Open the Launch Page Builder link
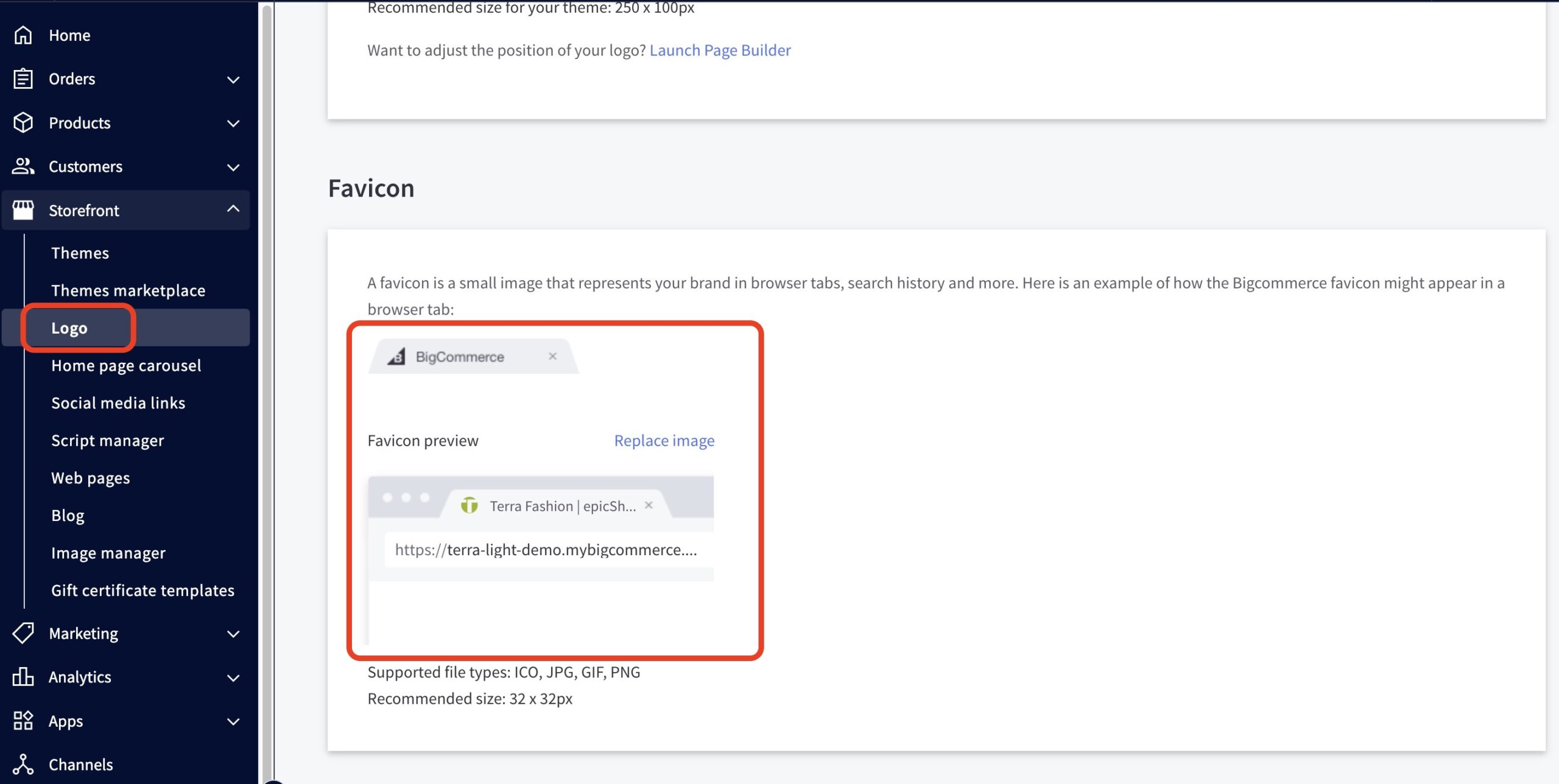 click(x=720, y=50)
